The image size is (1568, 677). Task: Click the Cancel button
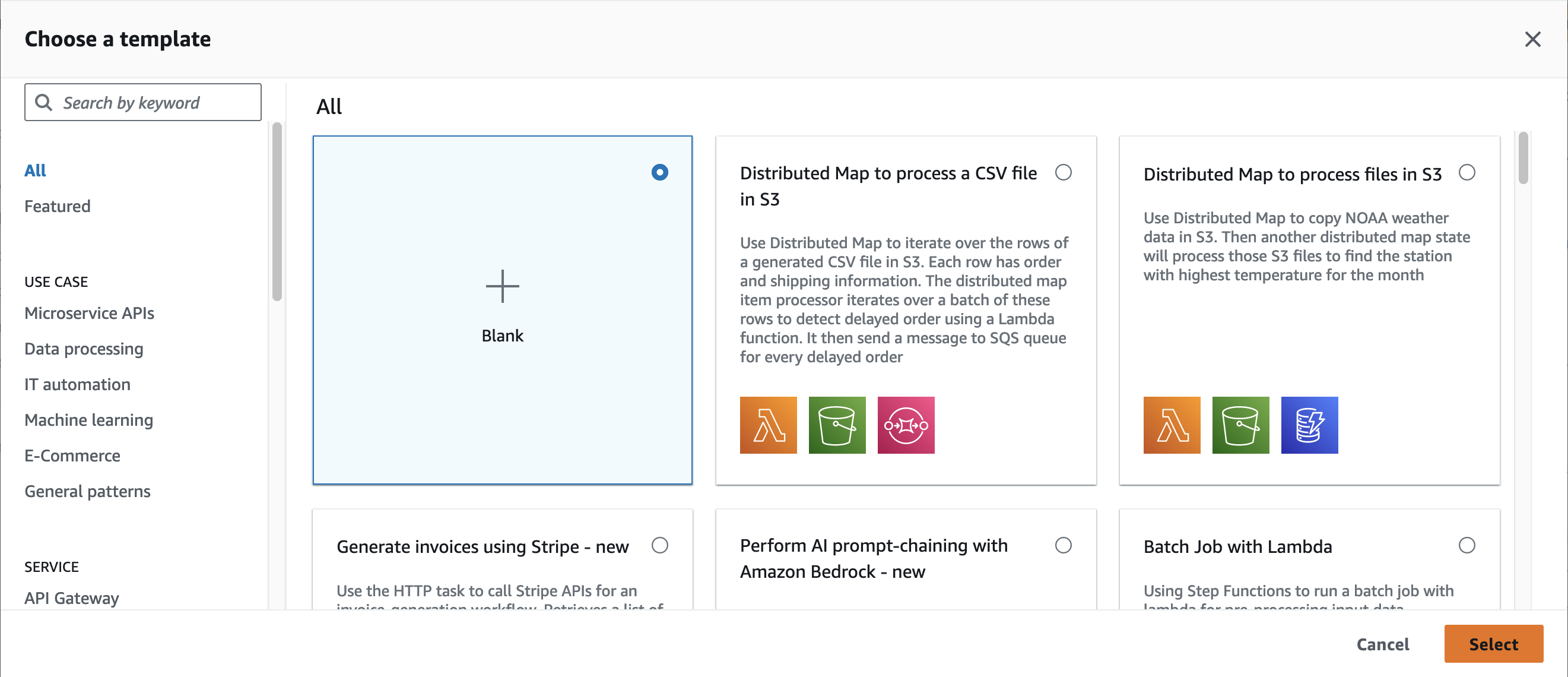point(1382,644)
